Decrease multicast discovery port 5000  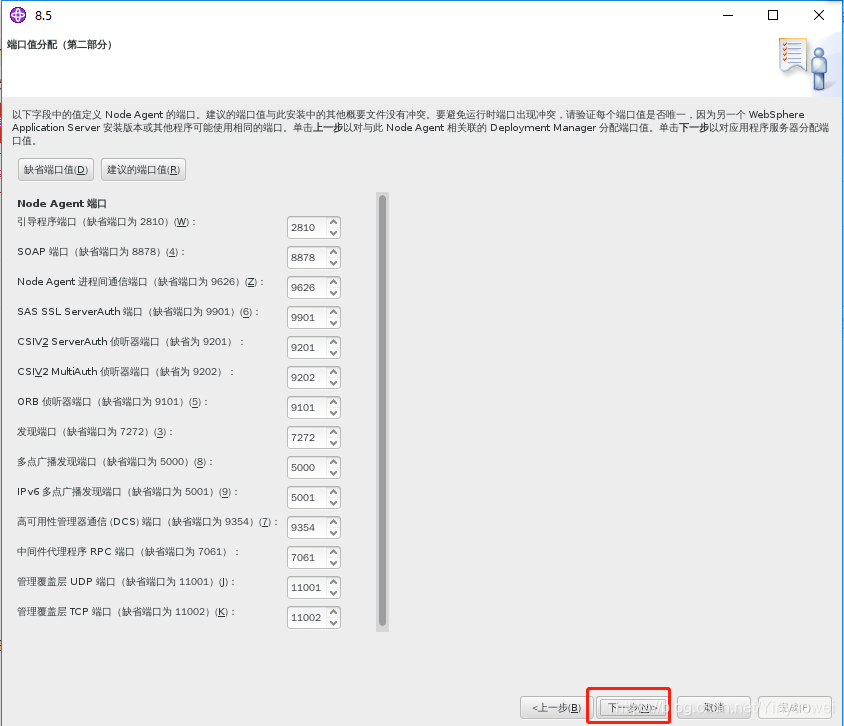point(334,474)
